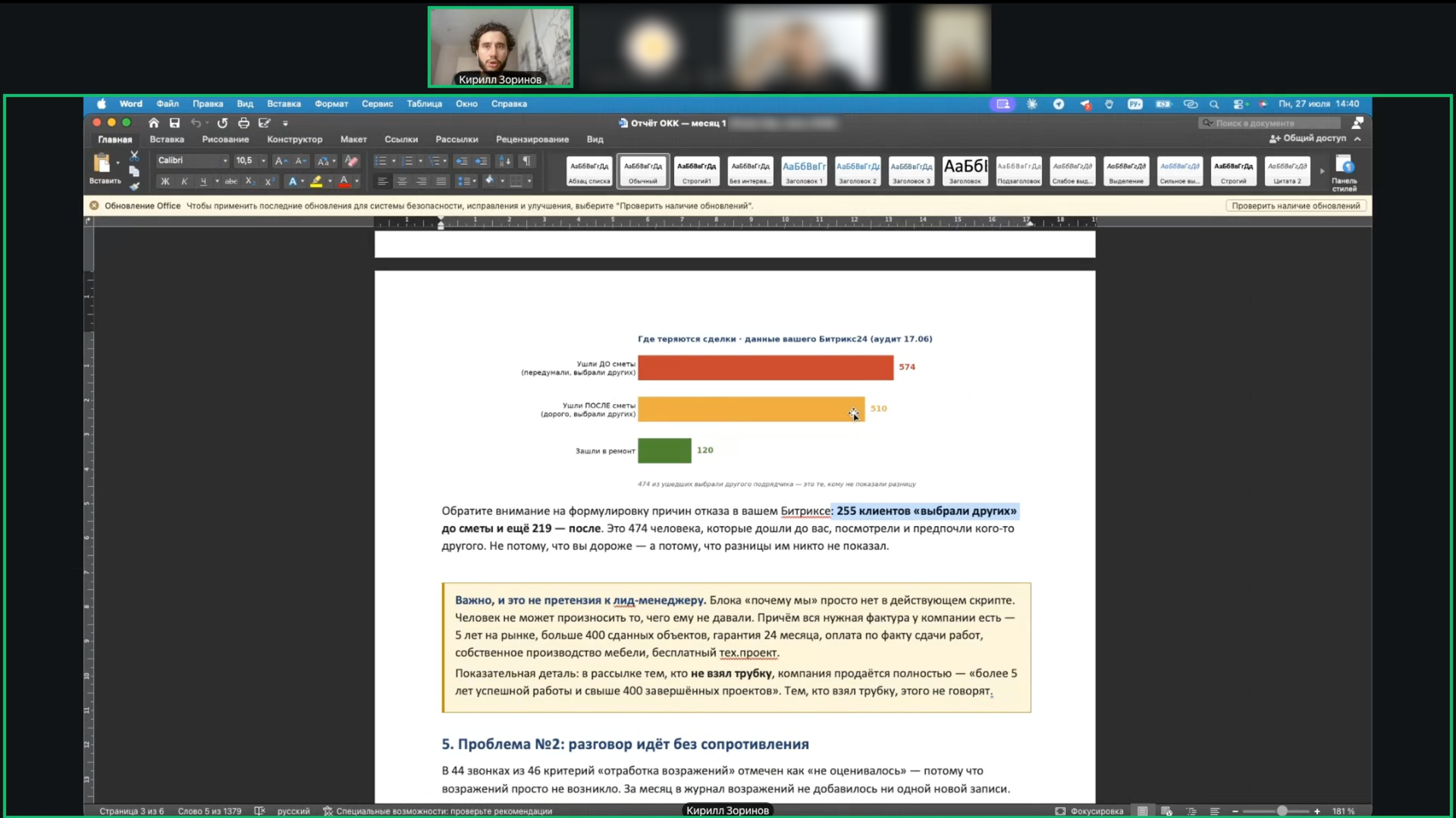Click the Home icon in Word's quick access toolbar
The width and height of the screenshot is (1456, 818).
point(154,123)
